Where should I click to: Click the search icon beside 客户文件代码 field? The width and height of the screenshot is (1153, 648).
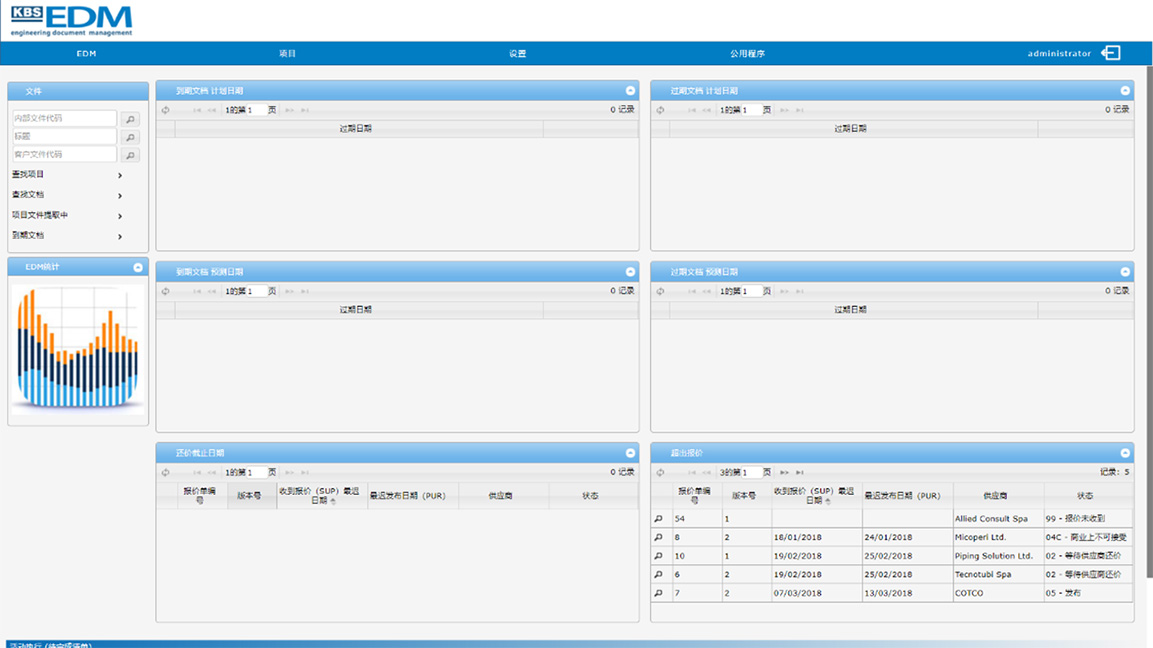click(130, 155)
